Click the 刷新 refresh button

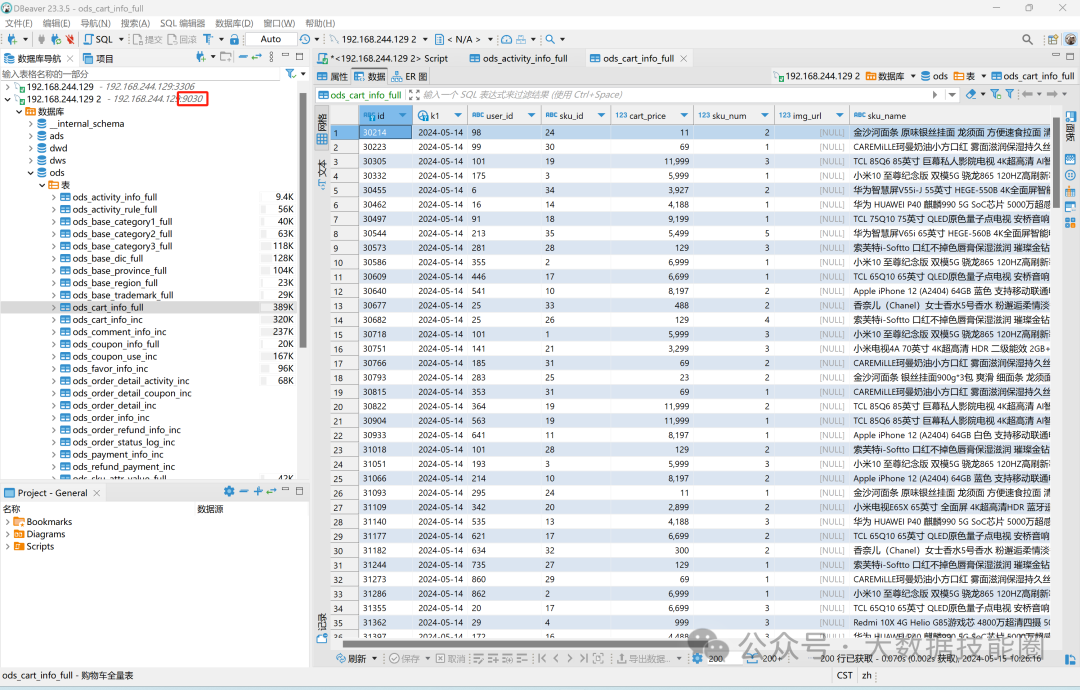351,658
